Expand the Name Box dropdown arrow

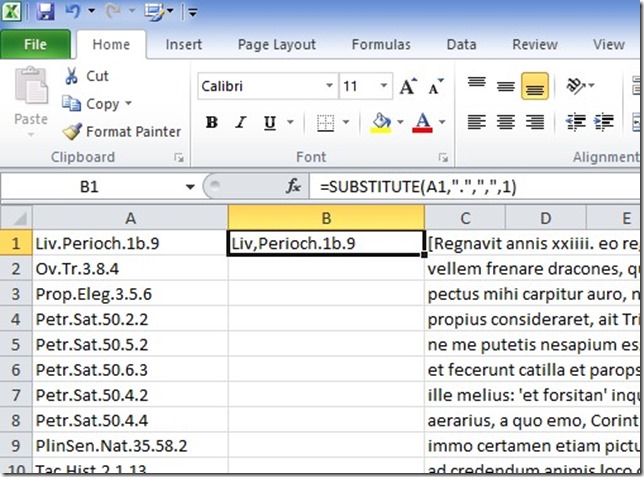(190, 187)
